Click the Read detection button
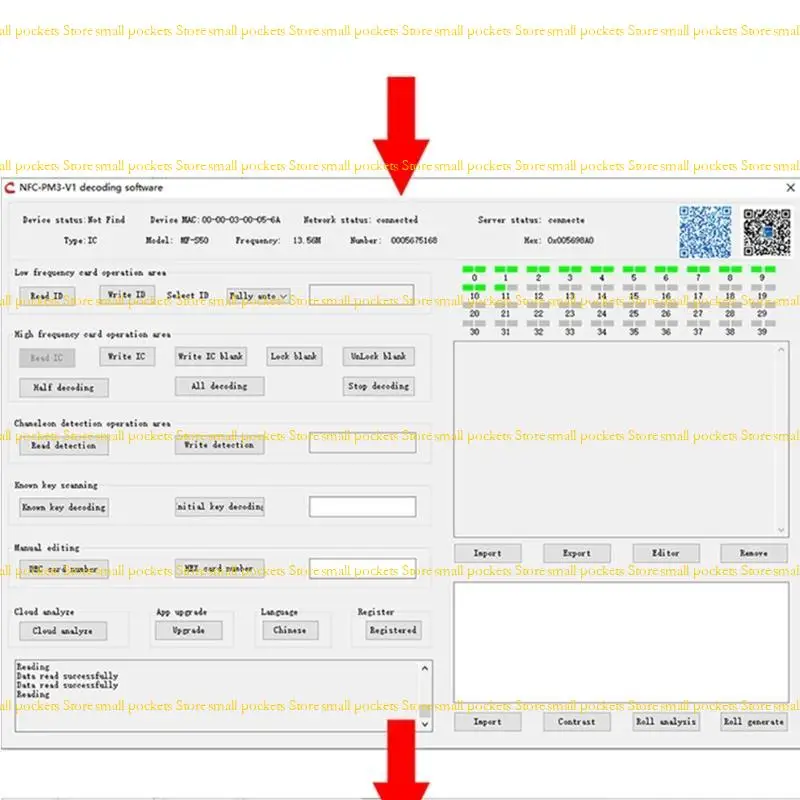 (x=64, y=445)
